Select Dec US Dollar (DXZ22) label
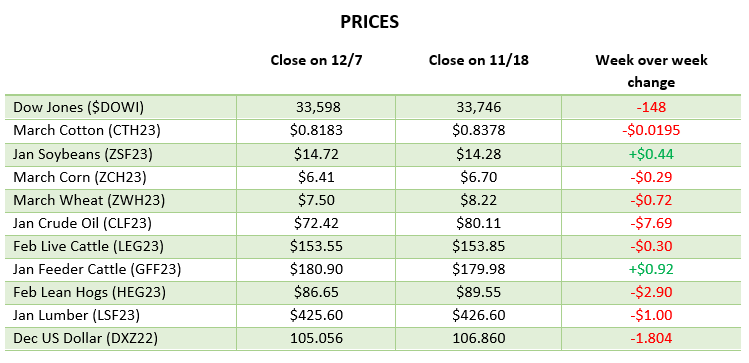Screen dimensions: 749x363 point(86,339)
